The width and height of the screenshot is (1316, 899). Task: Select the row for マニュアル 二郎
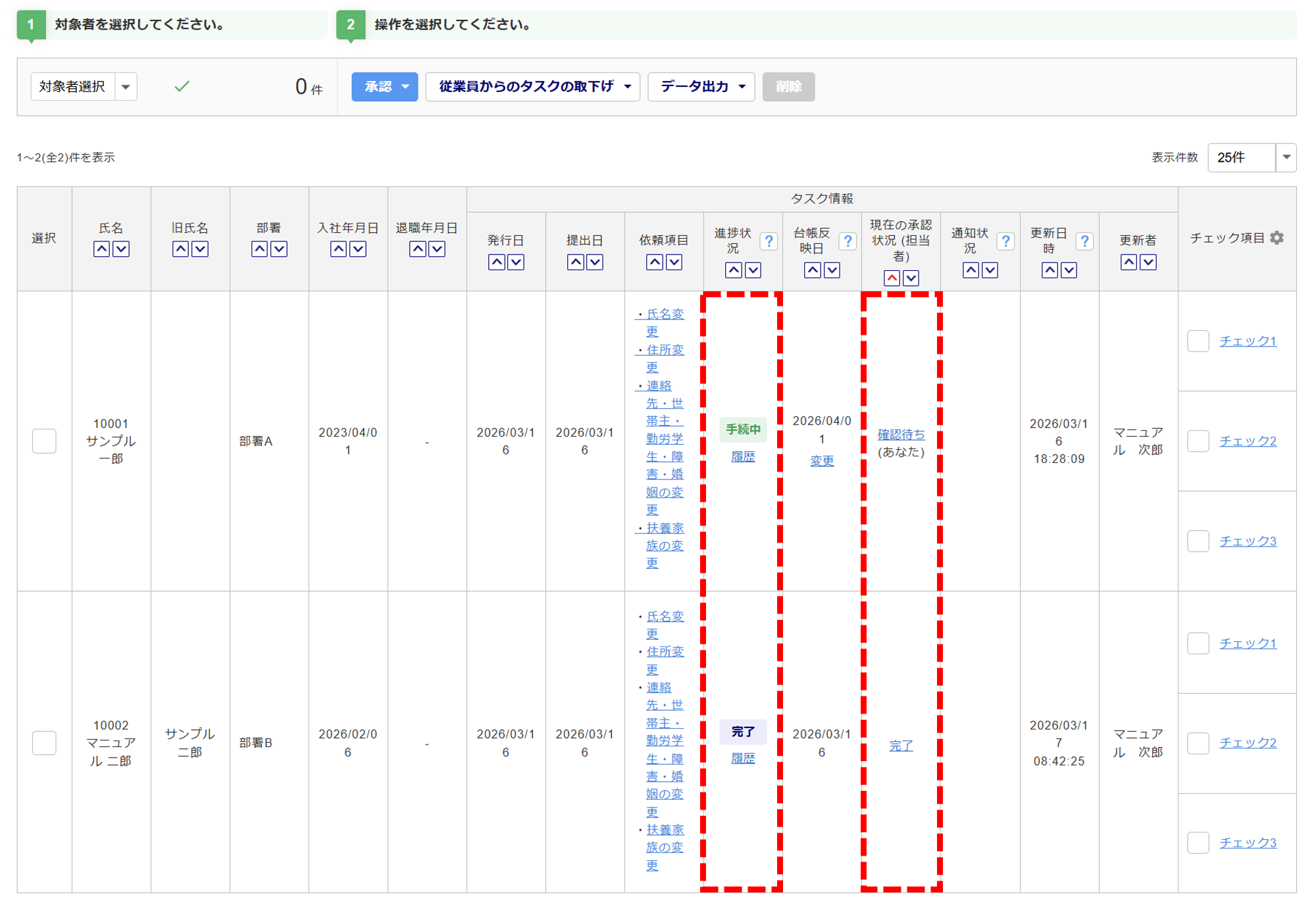[44, 742]
